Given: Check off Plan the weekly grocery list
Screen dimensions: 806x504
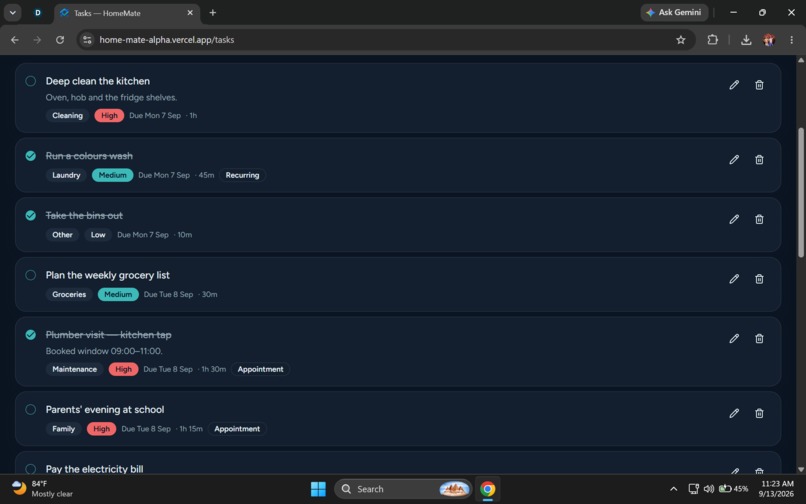Looking at the screenshot, I should (31, 275).
